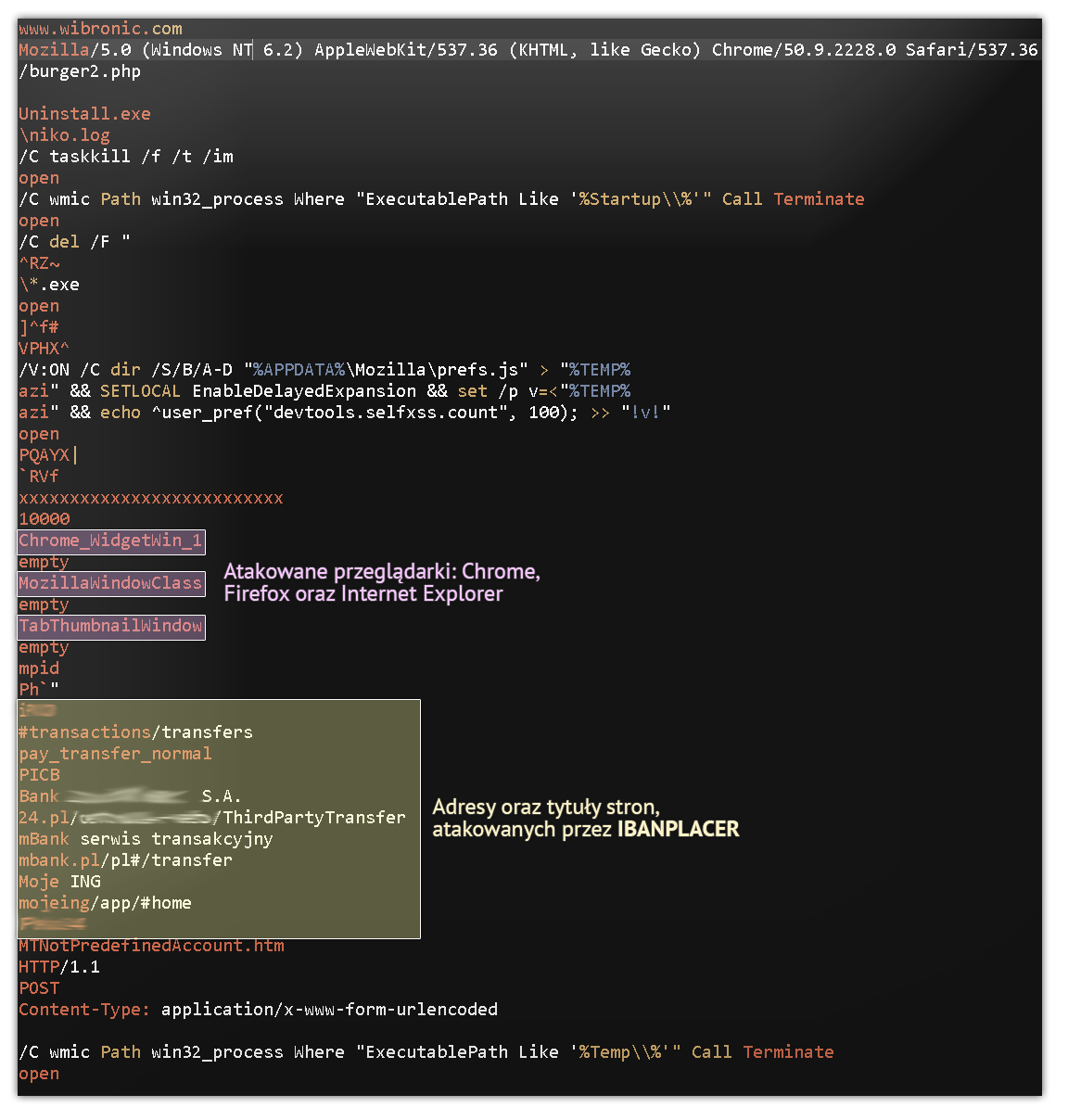Select the POST method line
The height and width of the screenshot is (1120, 1068).
tap(39, 988)
